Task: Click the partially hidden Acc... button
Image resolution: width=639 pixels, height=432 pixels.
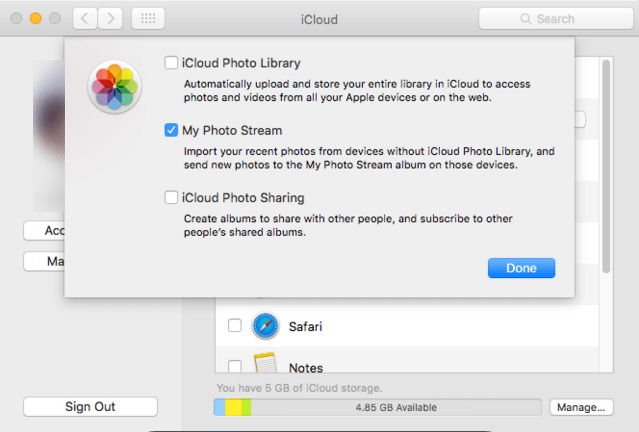Action: (44, 231)
